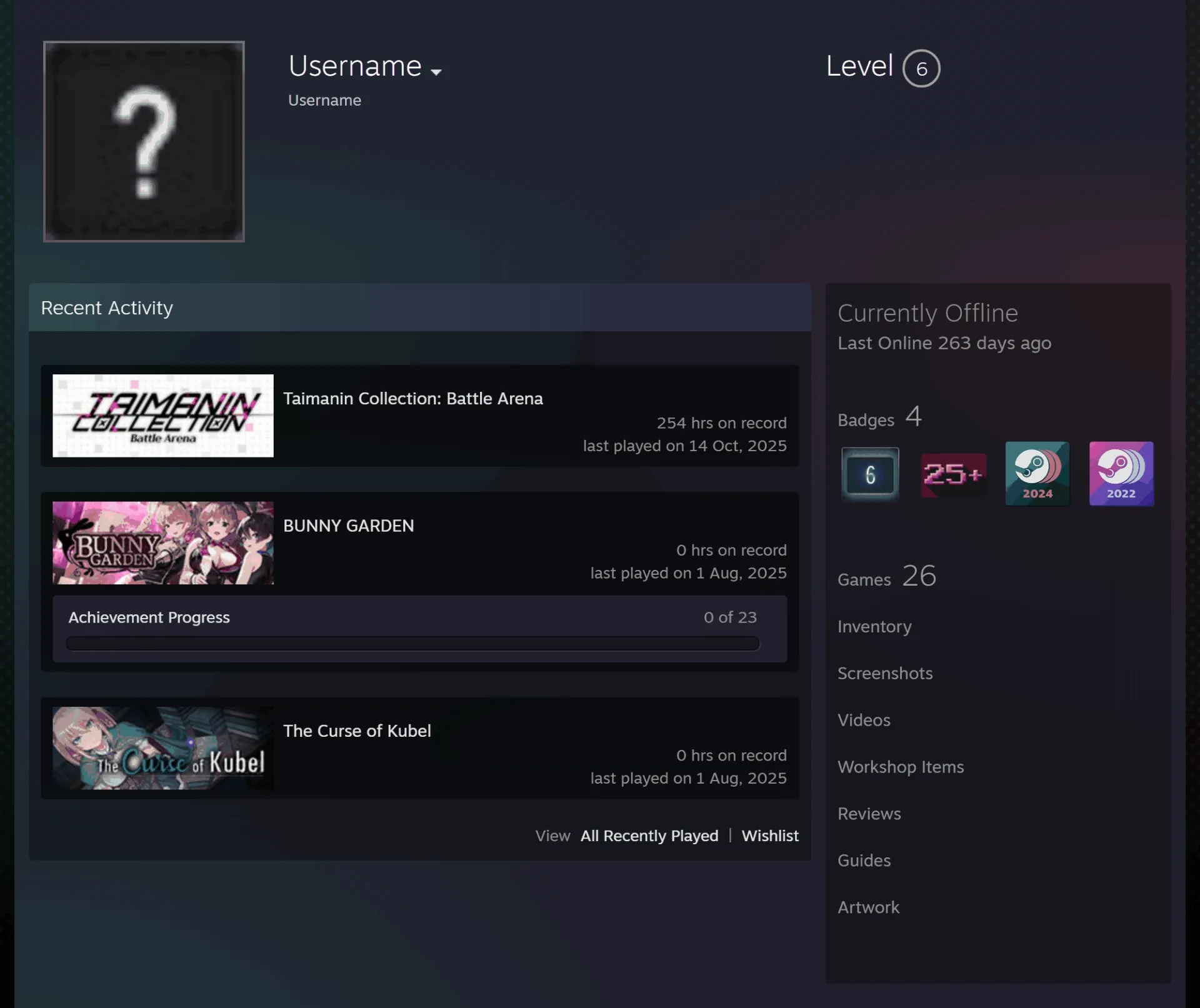Open the level 6 badge icon
This screenshot has width=1200, height=1008.
click(x=870, y=474)
